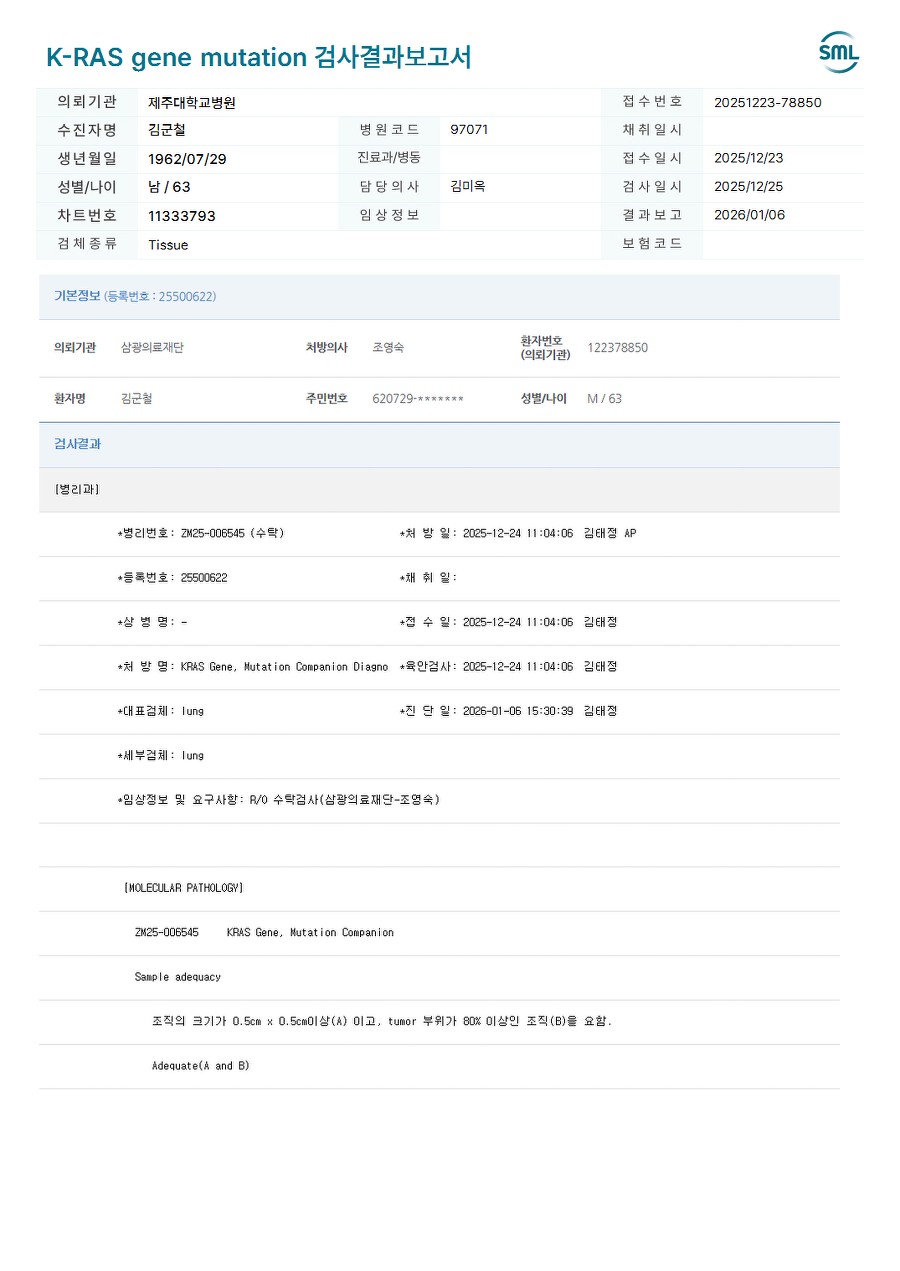Select the Adequate(A and B) result

coord(201,1066)
